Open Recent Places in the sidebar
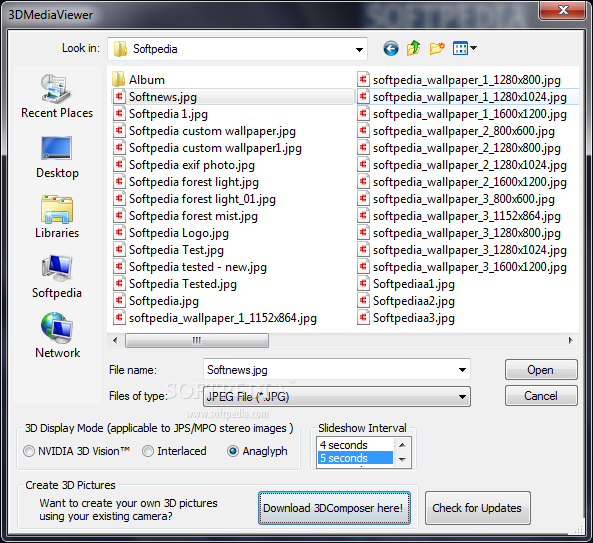This screenshot has width=593, height=543. click(x=57, y=96)
